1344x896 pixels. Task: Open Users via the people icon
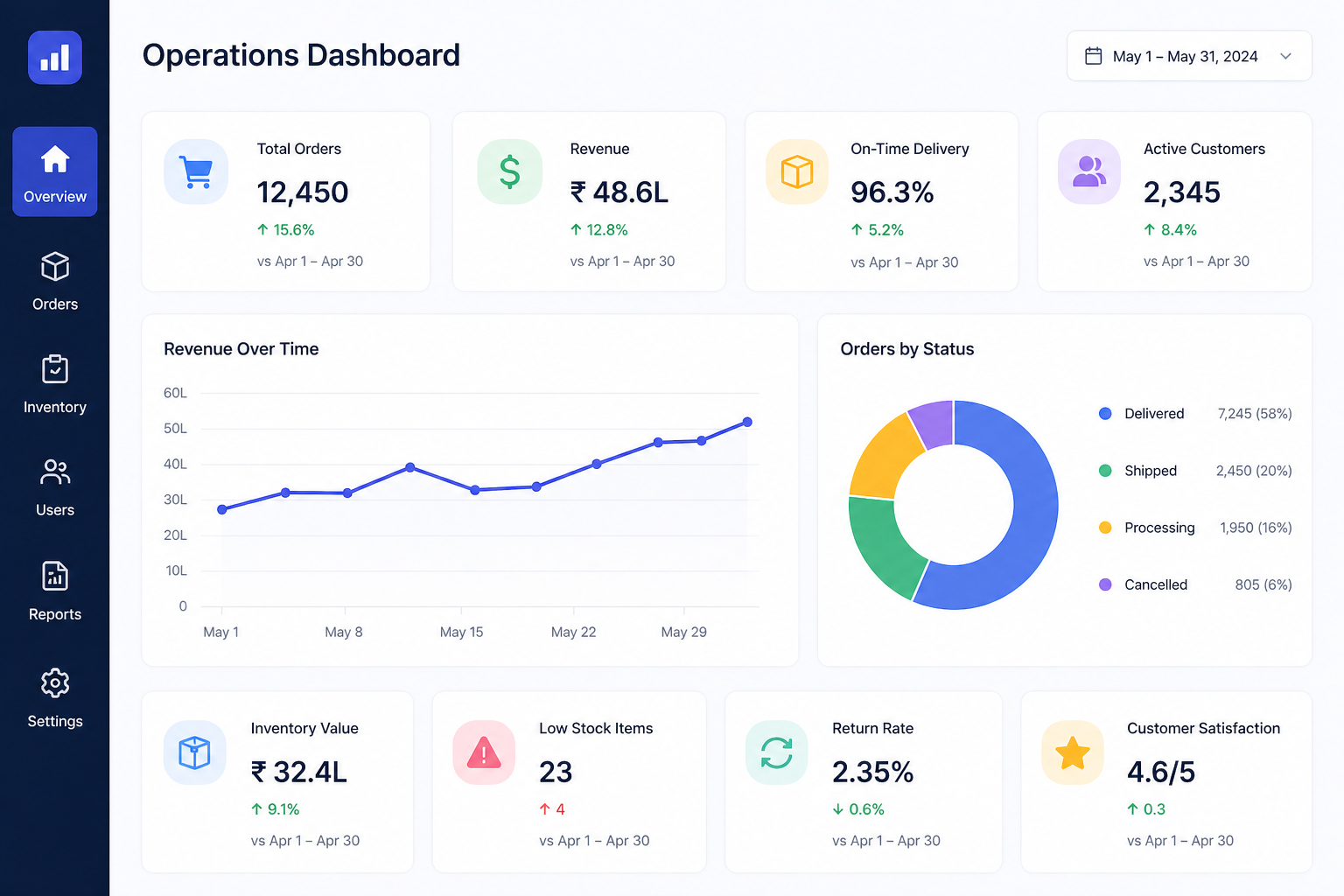coord(55,472)
